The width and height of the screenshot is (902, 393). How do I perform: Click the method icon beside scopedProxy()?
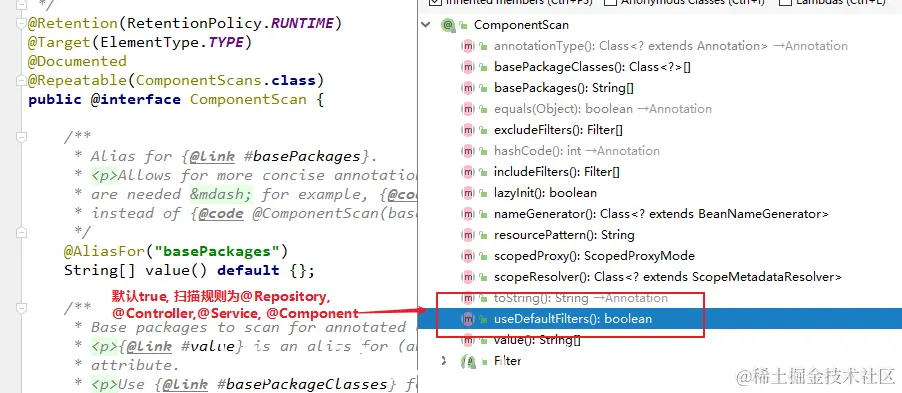click(x=468, y=256)
